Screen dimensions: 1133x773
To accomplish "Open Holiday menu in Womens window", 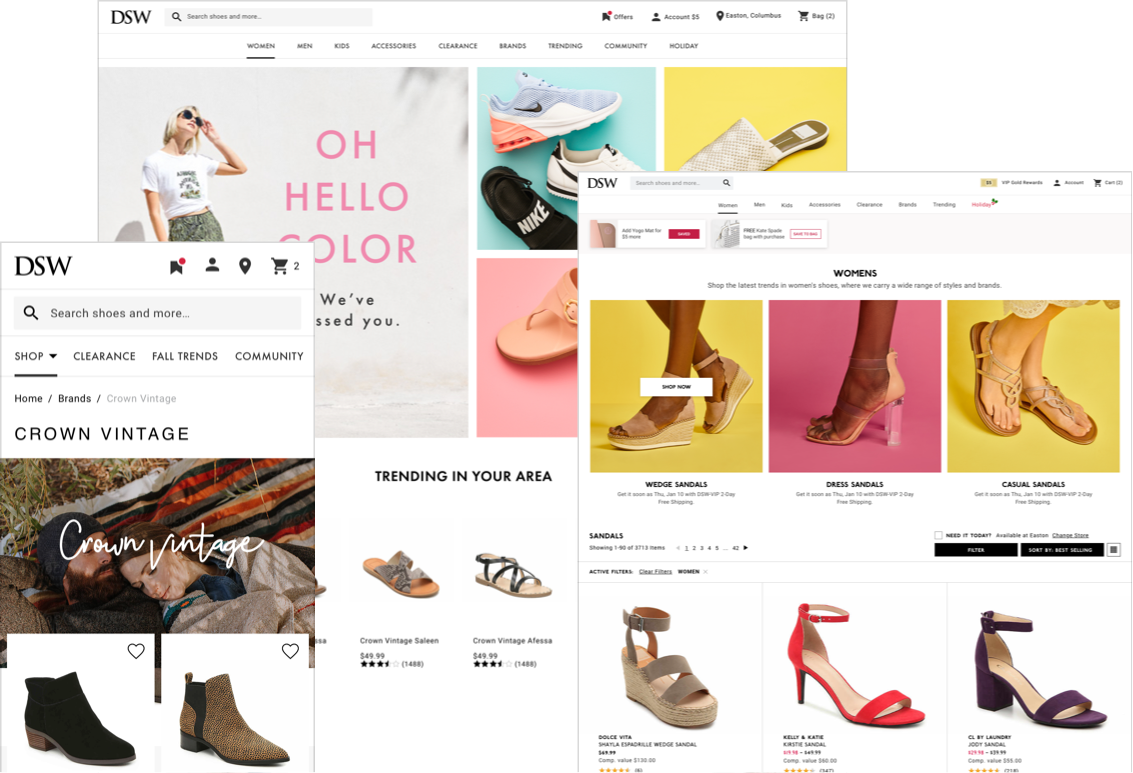I will (x=983, y=204).
